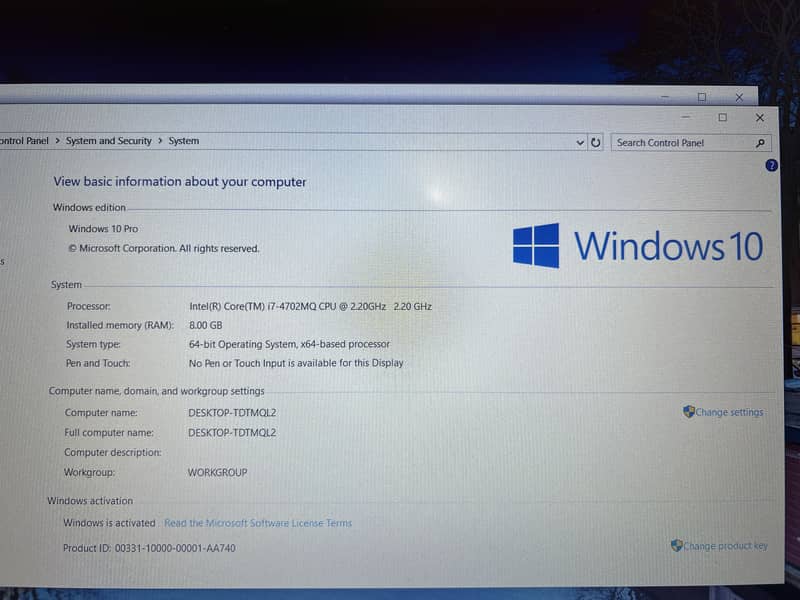Read the Microsoft Software License Terms
Image resolution: width=800 pixels, height=600 pixels.
pyautogui.click(x=258, y=523)
